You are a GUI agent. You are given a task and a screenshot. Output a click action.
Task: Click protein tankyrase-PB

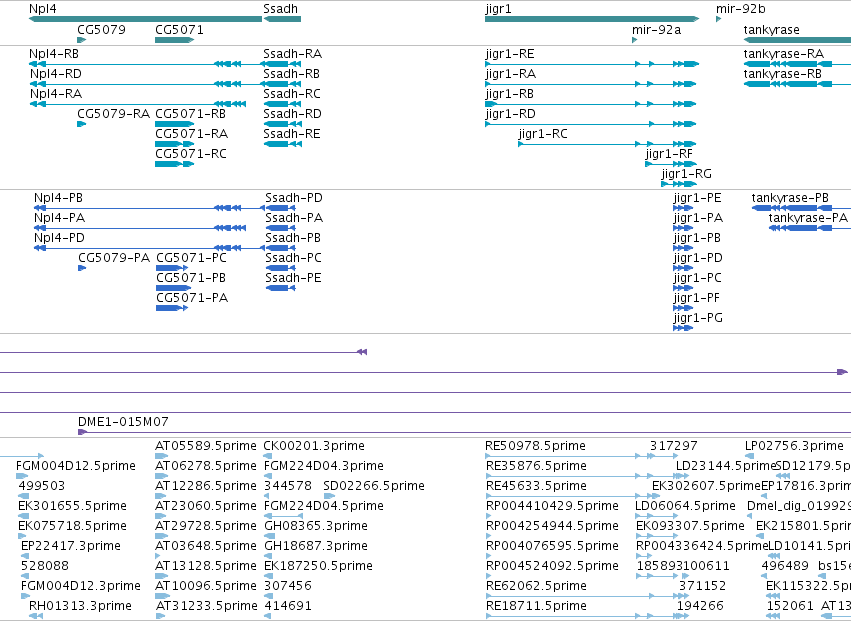pos(801,208)
